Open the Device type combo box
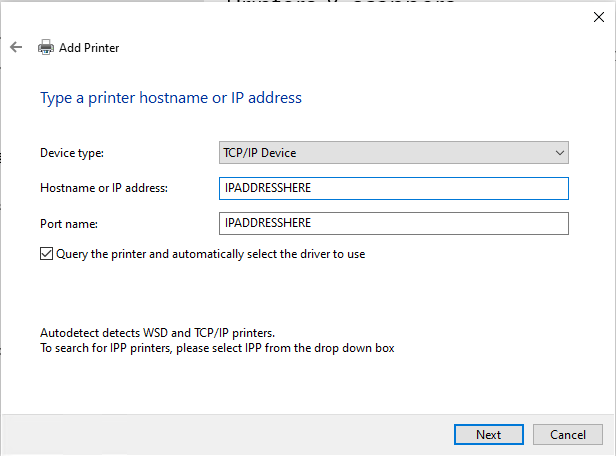616x456 pixels. coord(393,153)
